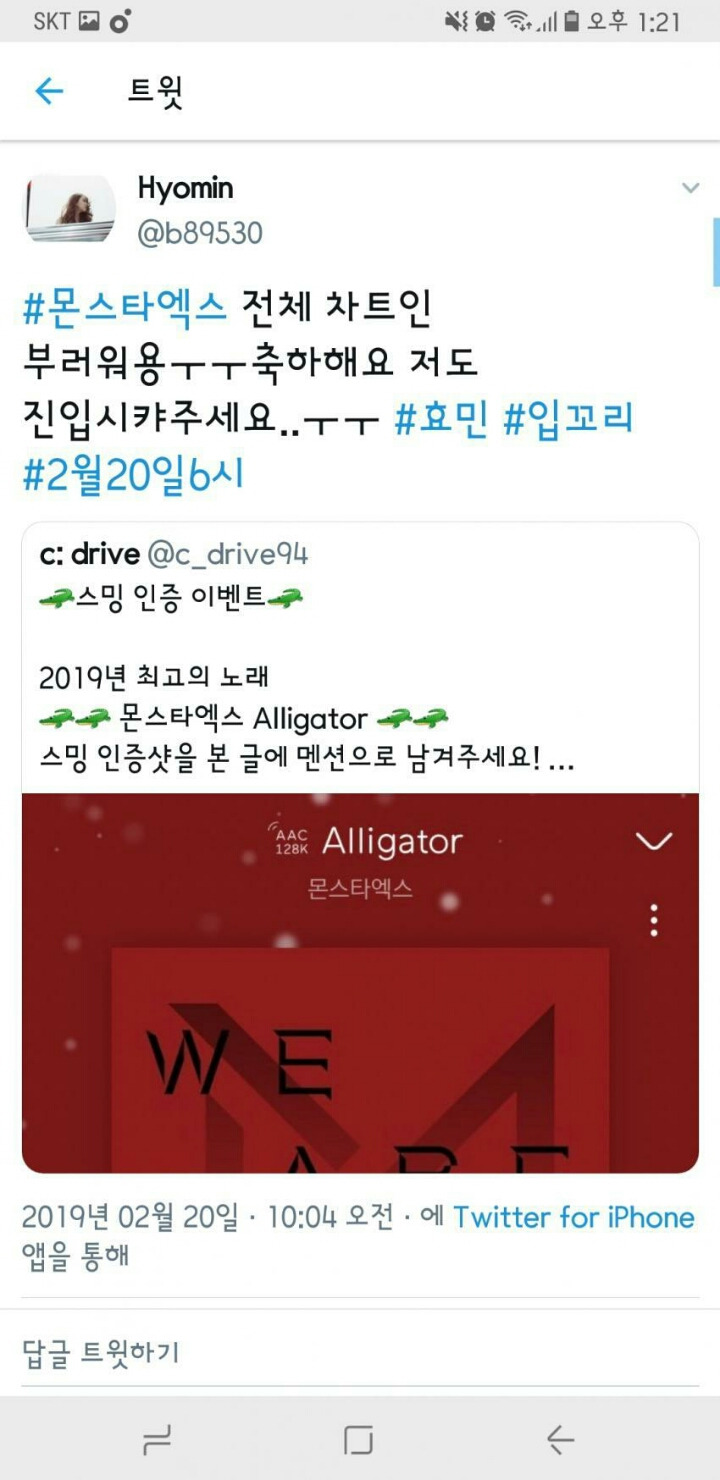This screenshot has width=720, height=1480.
Task: Collapse the Alligator player chevron
Action: pos(654,842)
